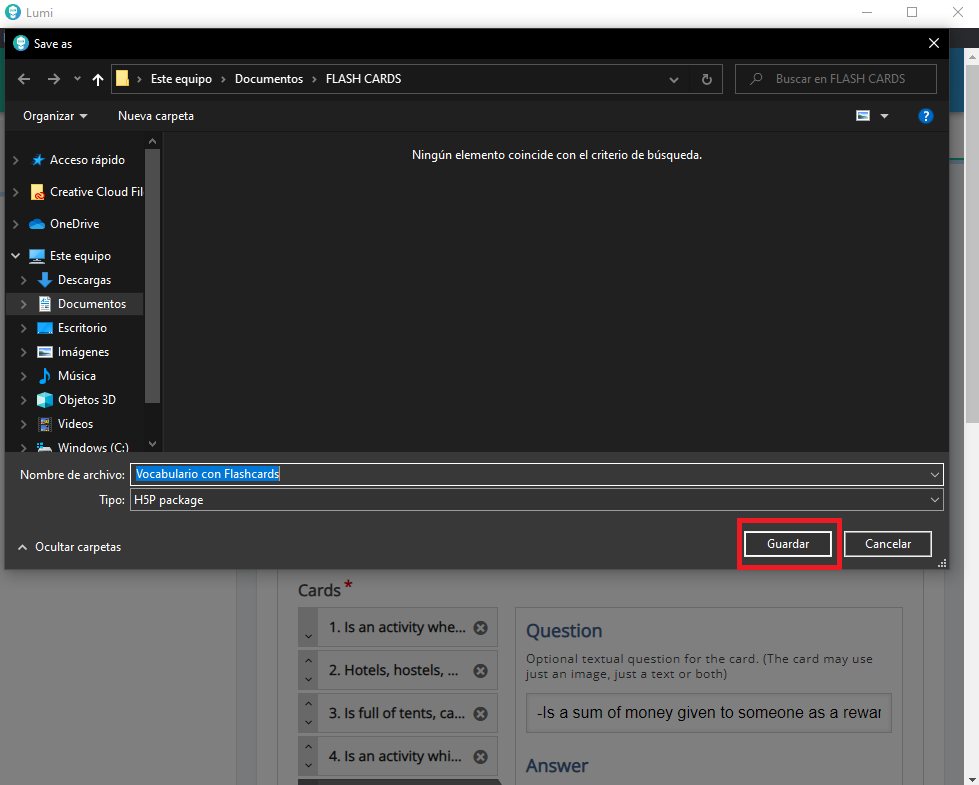This screenshot has width=979, height=785.
Task: Expand the Tipo file type dropdown
Action: point(935,500)
